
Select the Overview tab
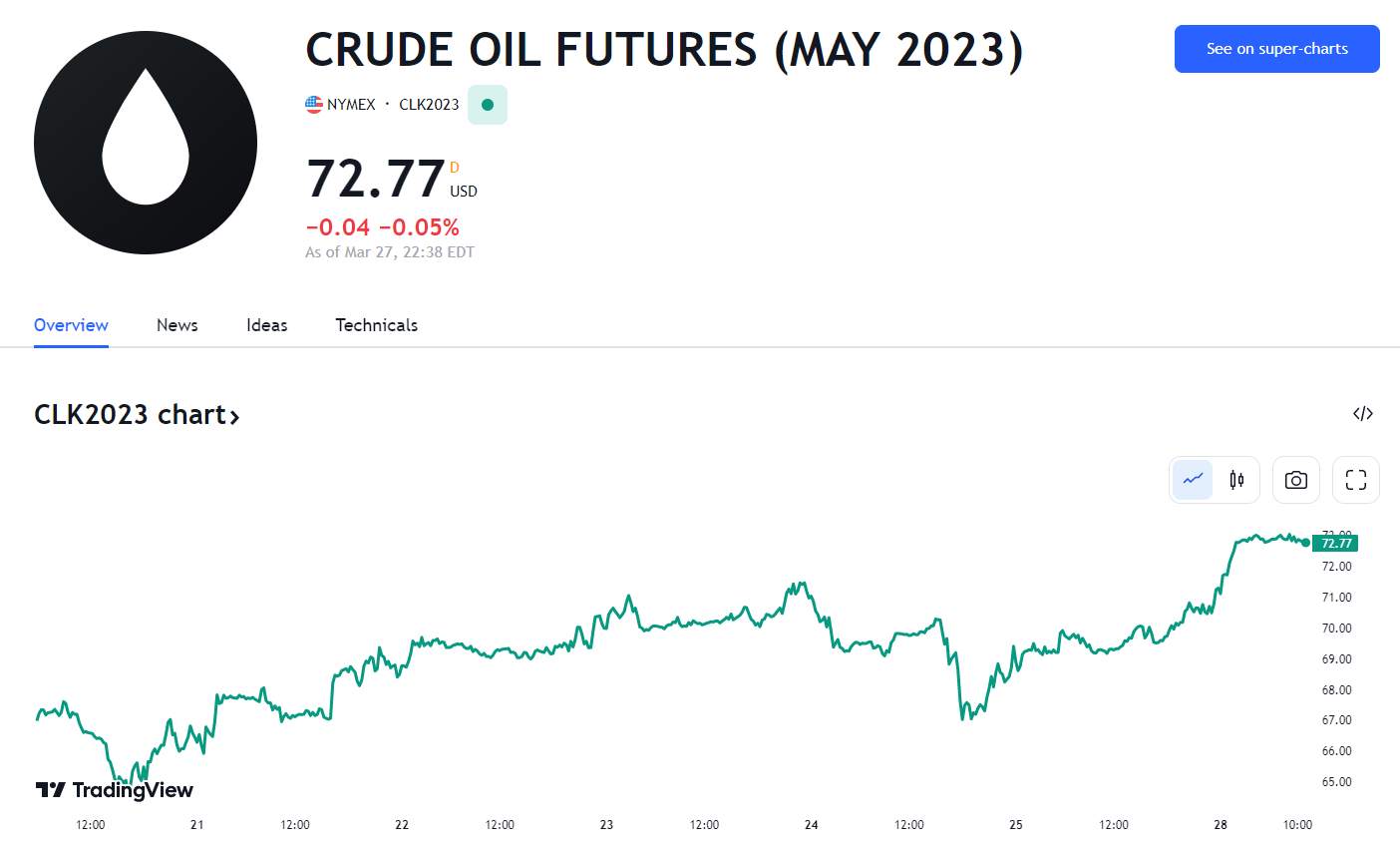71,325
